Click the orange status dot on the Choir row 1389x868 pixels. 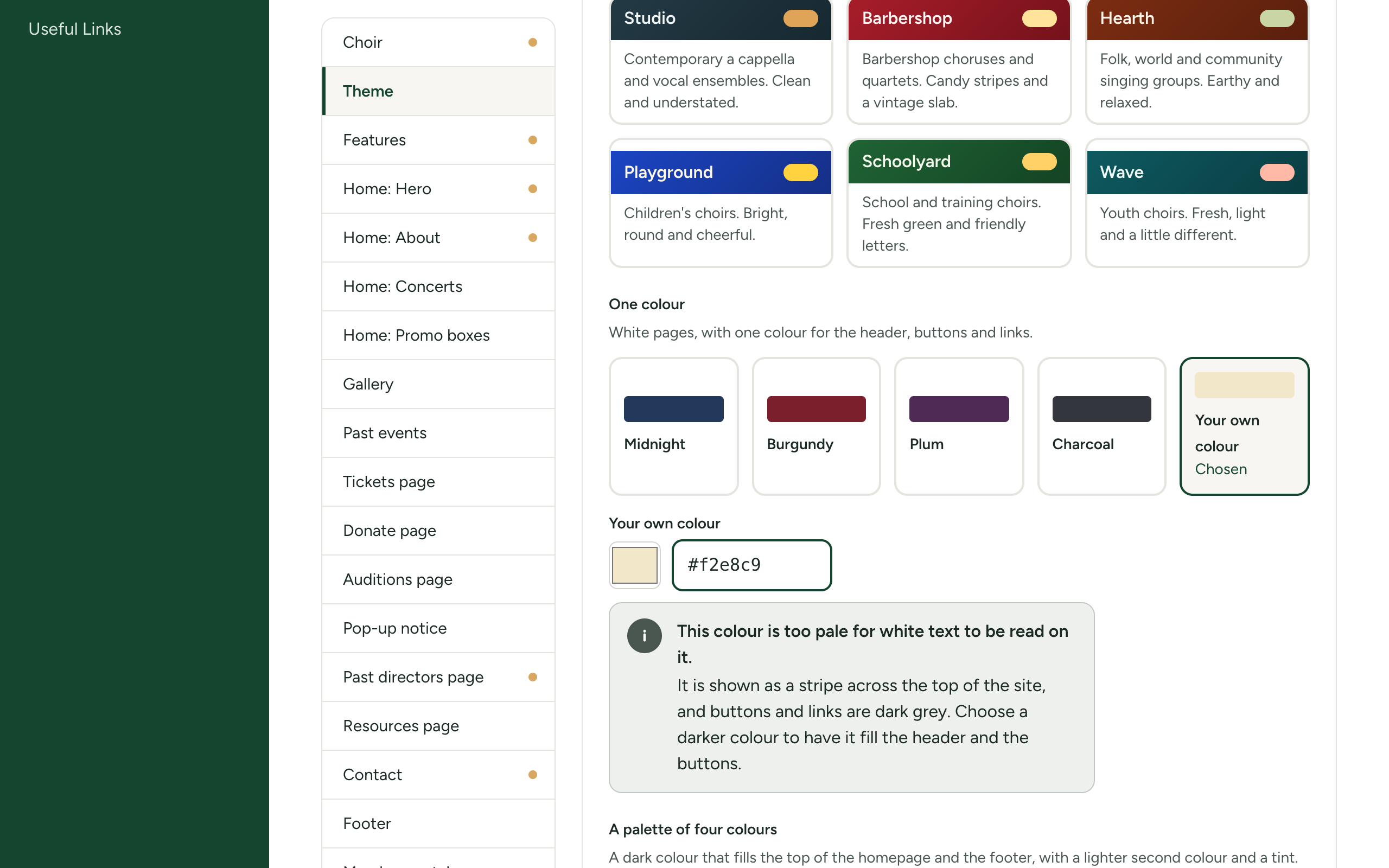coord(533,42)
